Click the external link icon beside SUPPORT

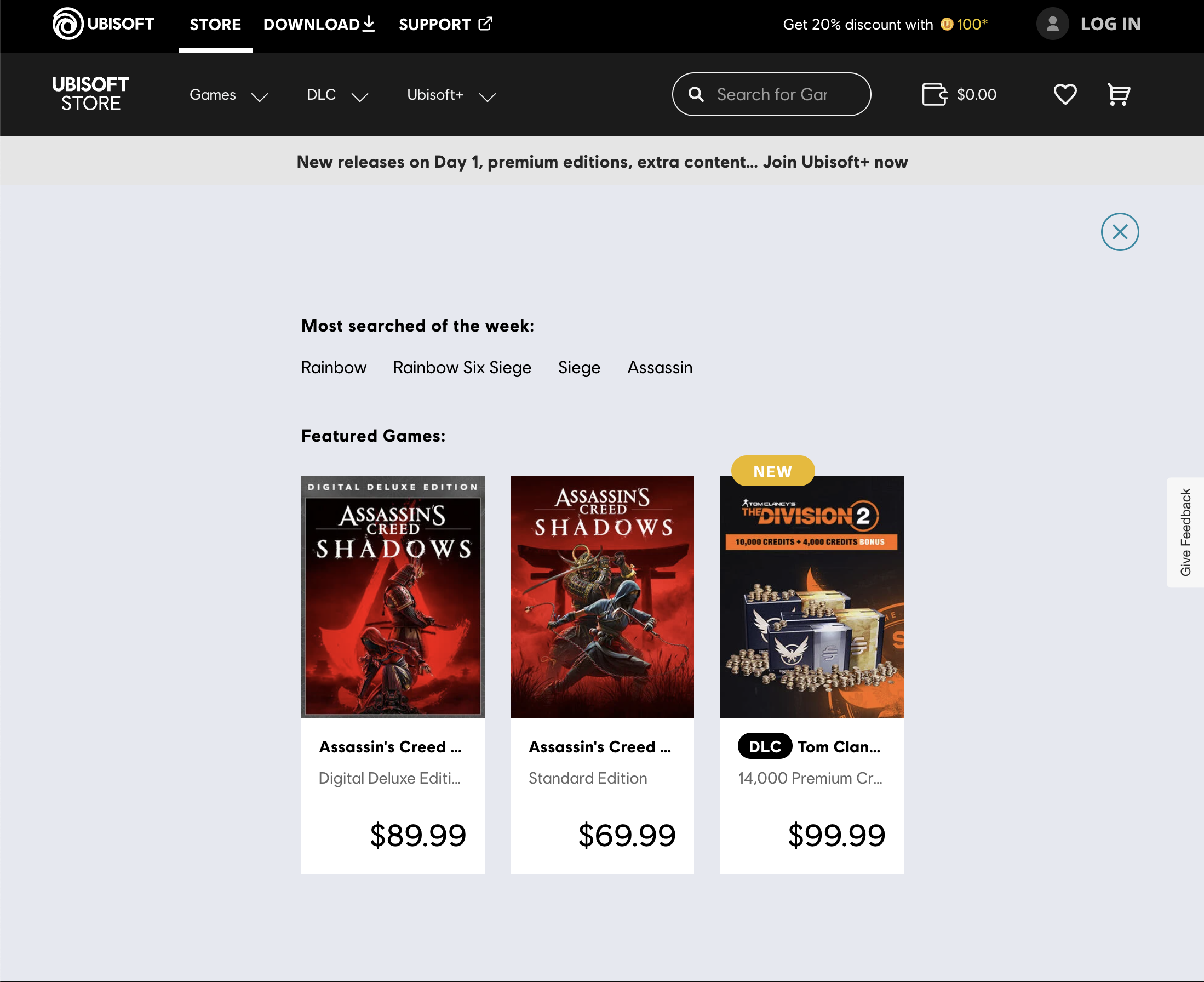(x=485, y=24)
